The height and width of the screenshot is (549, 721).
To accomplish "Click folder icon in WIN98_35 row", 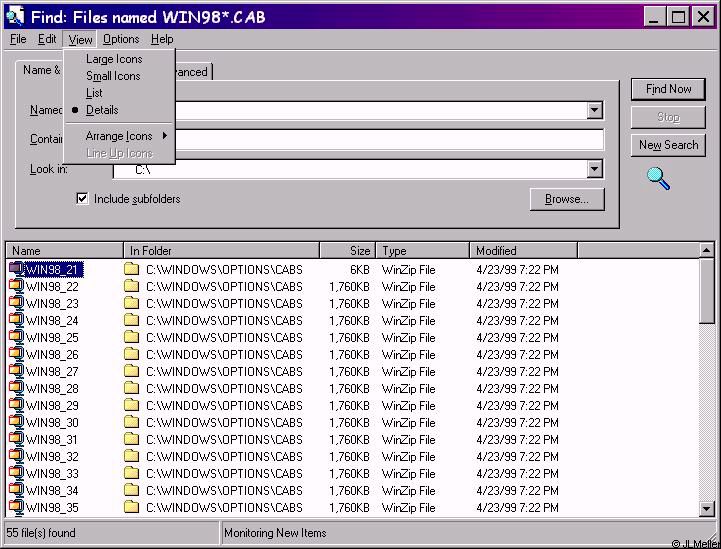I will tap(132, 507).
